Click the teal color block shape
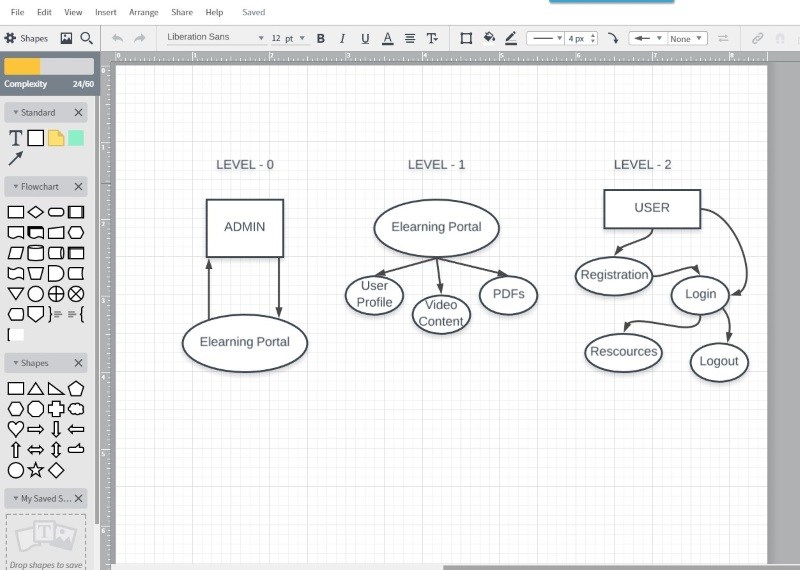This screenshot has height=570, width=800. click(76, 138)
